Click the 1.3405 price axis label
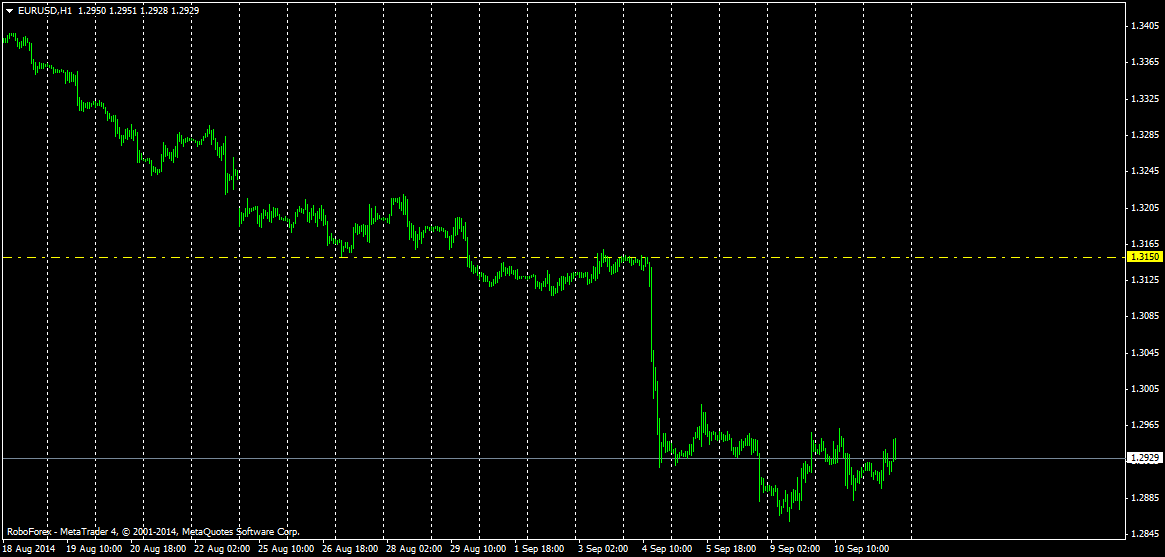The image size is (1165, 557). pos(1143,26)
